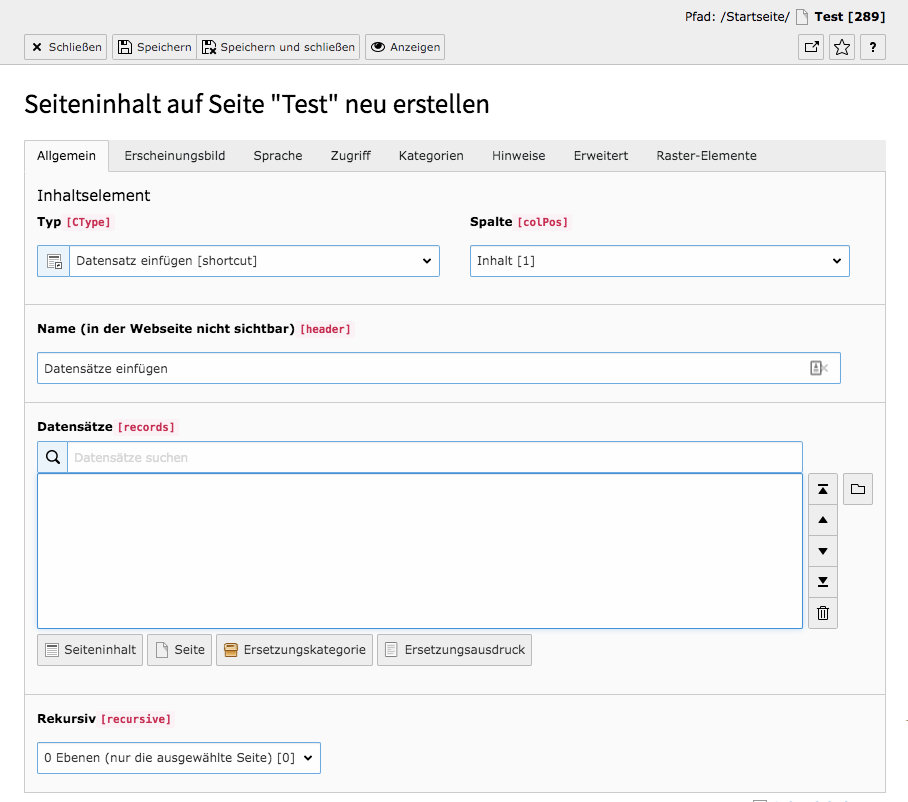Image resolution: width=908 pixels, height=802 pixels.
Task: Open context help question mark icon
Action: pyautogui.click(x=872, y=46)
